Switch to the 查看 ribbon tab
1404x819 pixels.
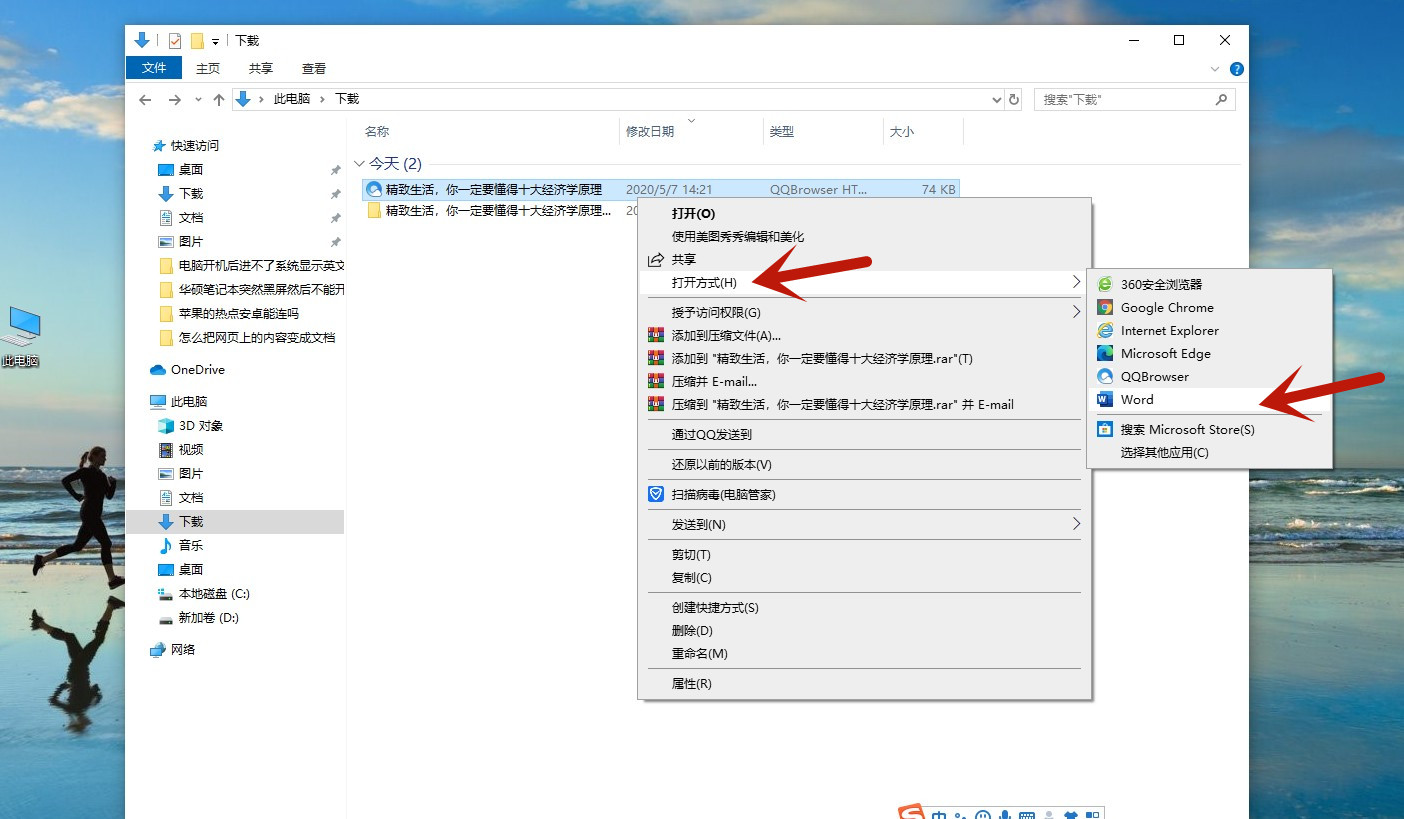pos(314,68)
